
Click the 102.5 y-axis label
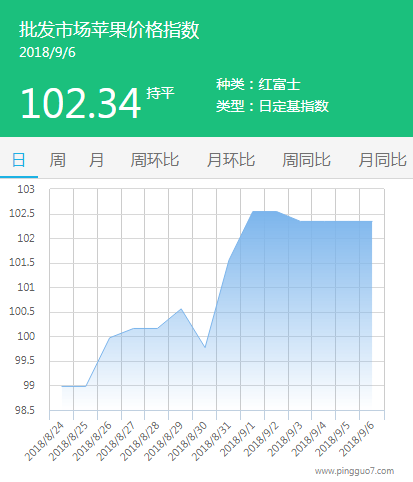coord(22,213)
